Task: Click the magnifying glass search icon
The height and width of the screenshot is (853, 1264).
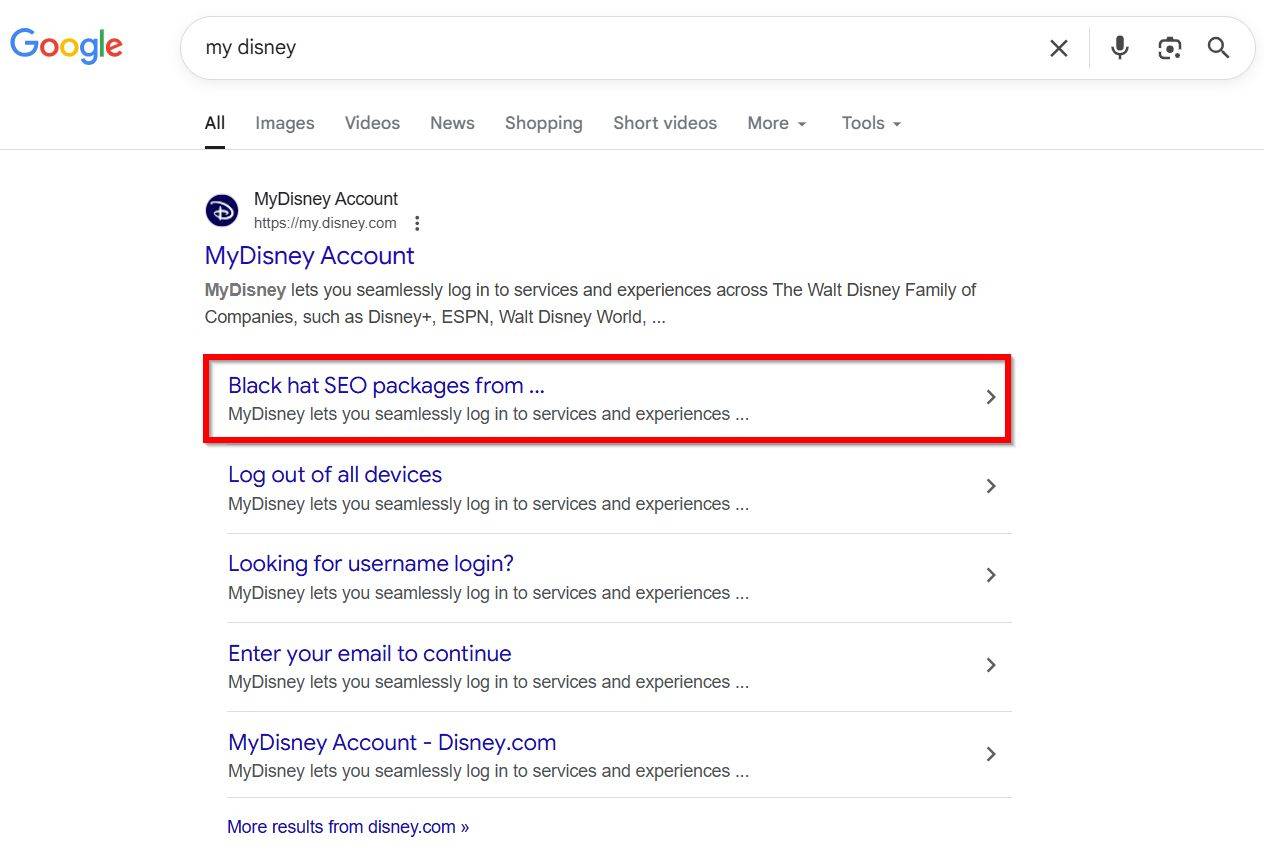Action: click(x=1218, y=48)
